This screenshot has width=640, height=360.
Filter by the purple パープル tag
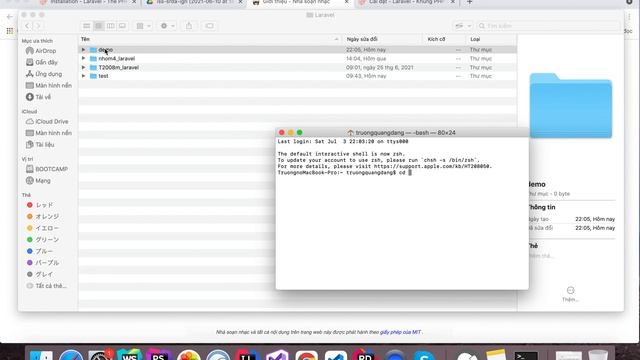click(x=43, y=263)
